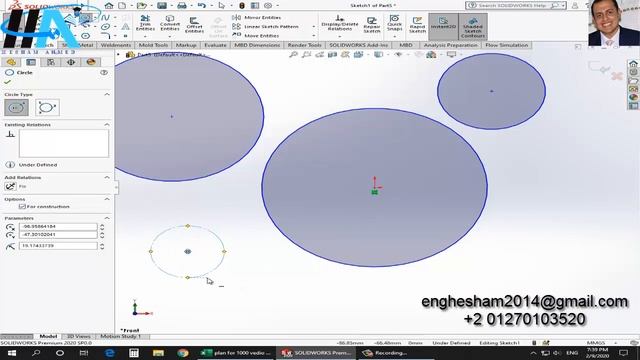
Task: Print the document using the Print icon
Action: (182, 5)
